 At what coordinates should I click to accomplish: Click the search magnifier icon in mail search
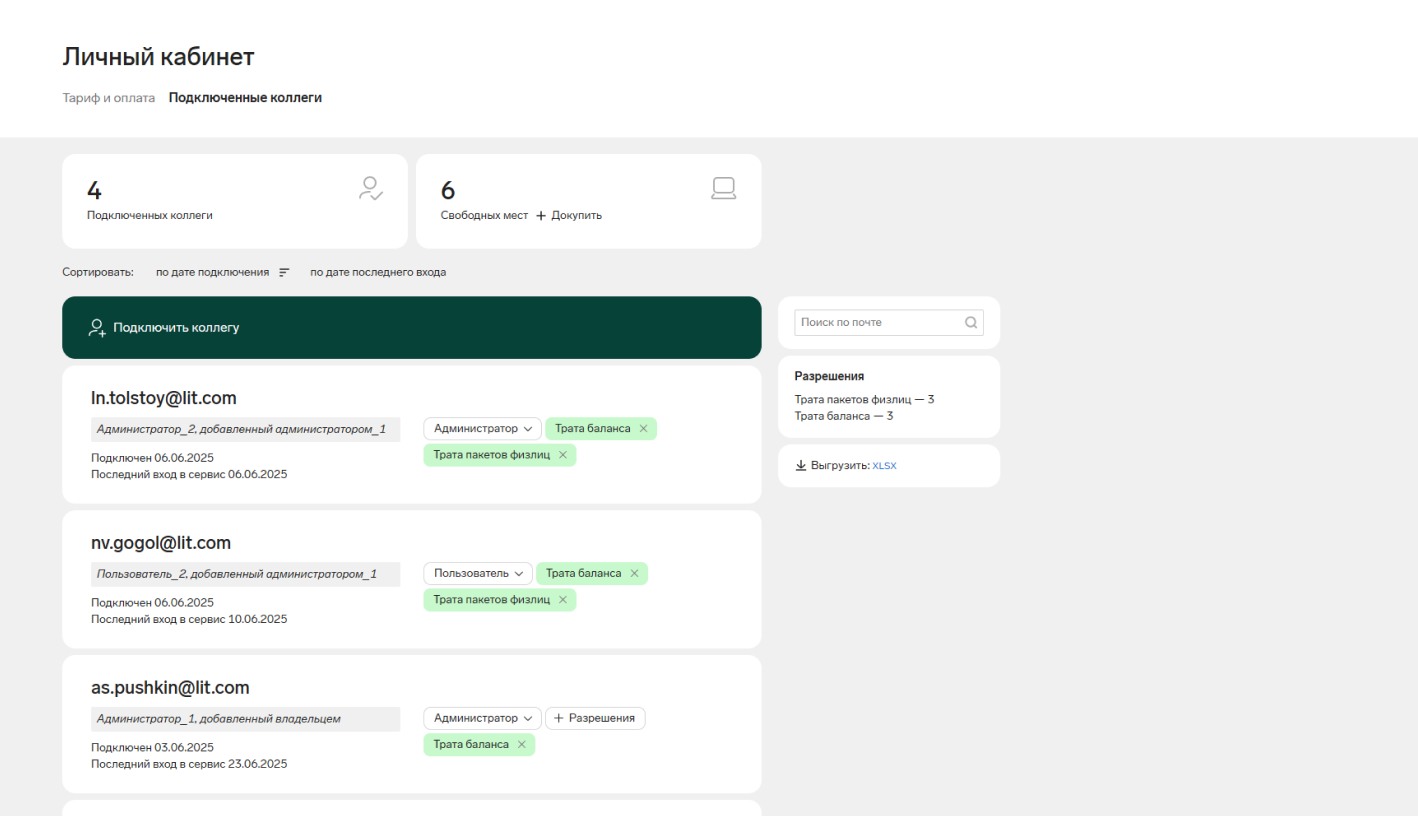[x=970, y=322]
